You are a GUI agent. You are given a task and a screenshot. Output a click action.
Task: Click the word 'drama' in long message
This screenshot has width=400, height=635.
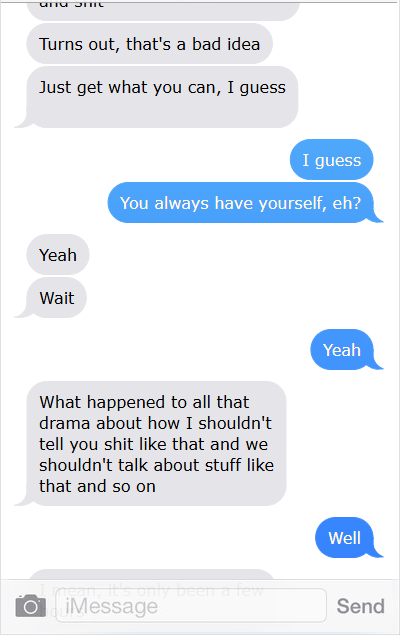pos(64,423)
